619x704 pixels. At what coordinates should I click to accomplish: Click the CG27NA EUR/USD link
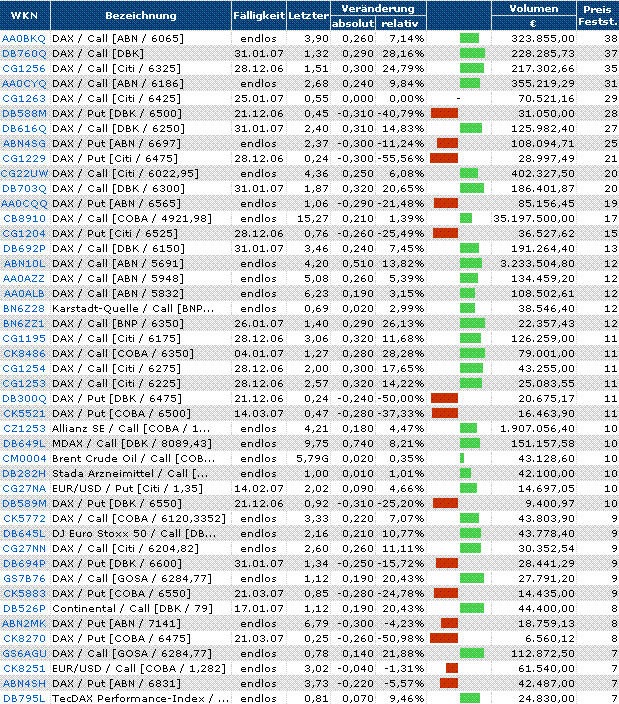pyautogui.click(x=24, y=488)
